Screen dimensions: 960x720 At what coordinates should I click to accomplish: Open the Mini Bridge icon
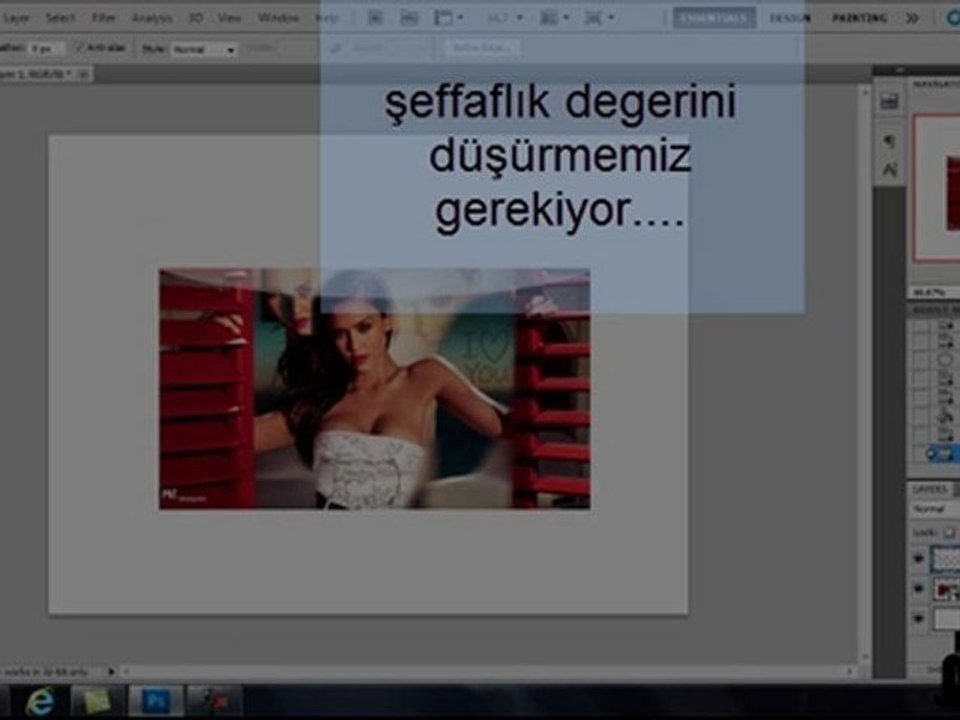pos(408,18)
